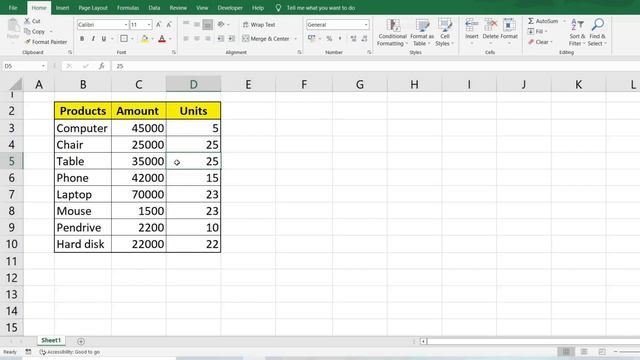
Task: Switch to the Insert tab
Action: (62, 8)
